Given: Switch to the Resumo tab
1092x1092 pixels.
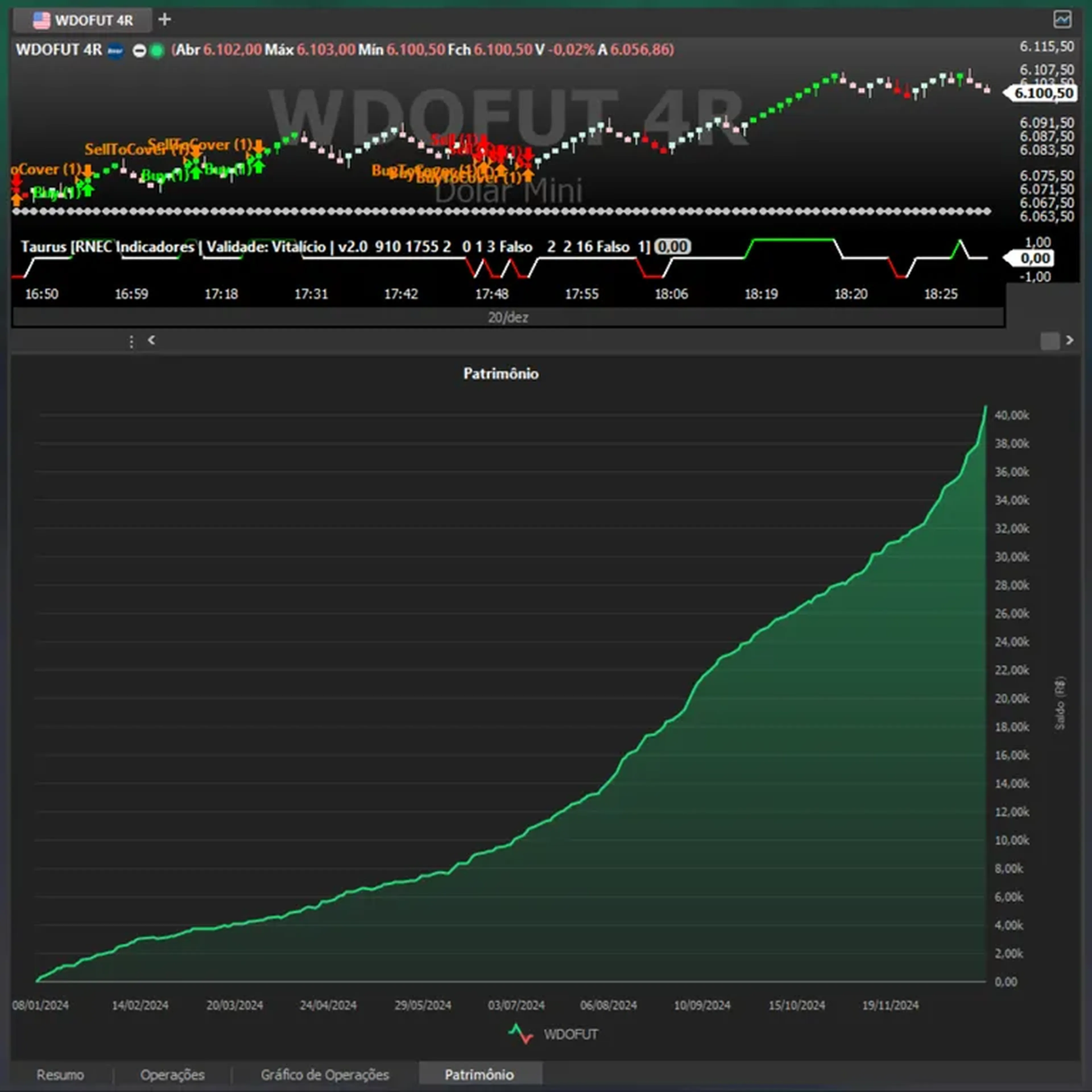Looking at the screenshot, I should pyautogui.click(x=60, y=1074).
